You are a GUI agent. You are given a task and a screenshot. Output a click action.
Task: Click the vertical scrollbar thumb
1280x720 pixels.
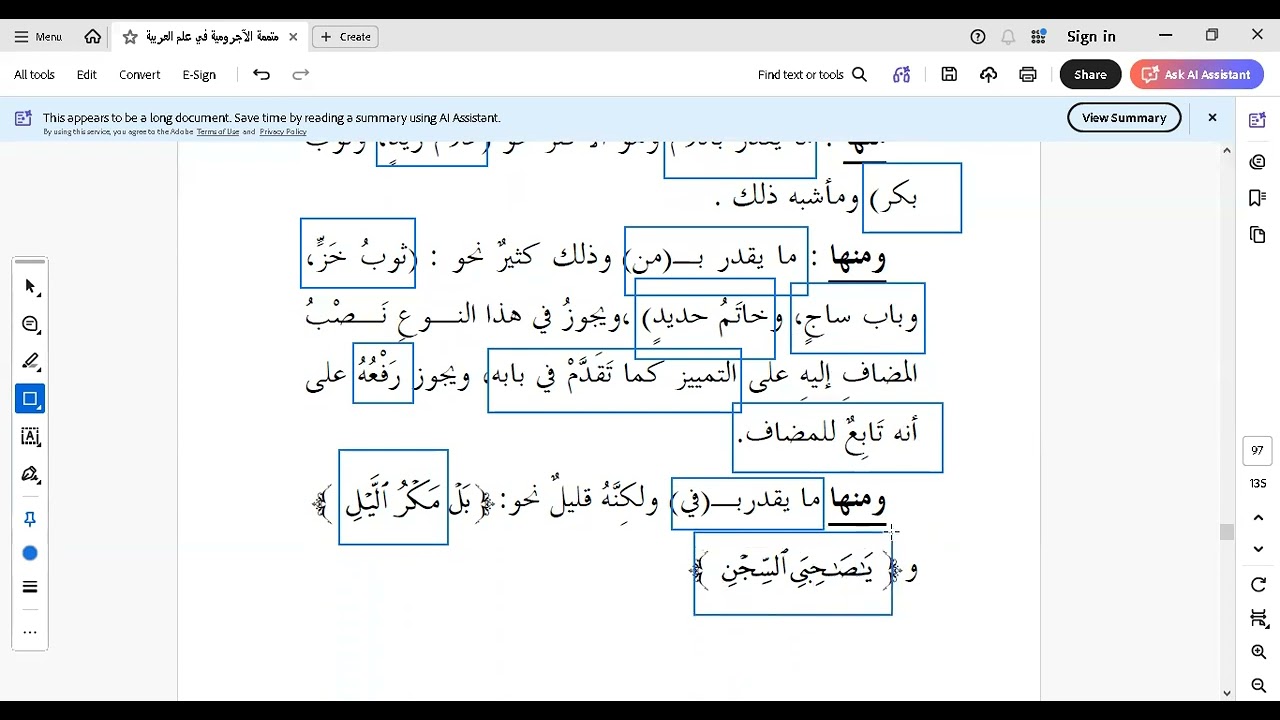[1227, 532]
